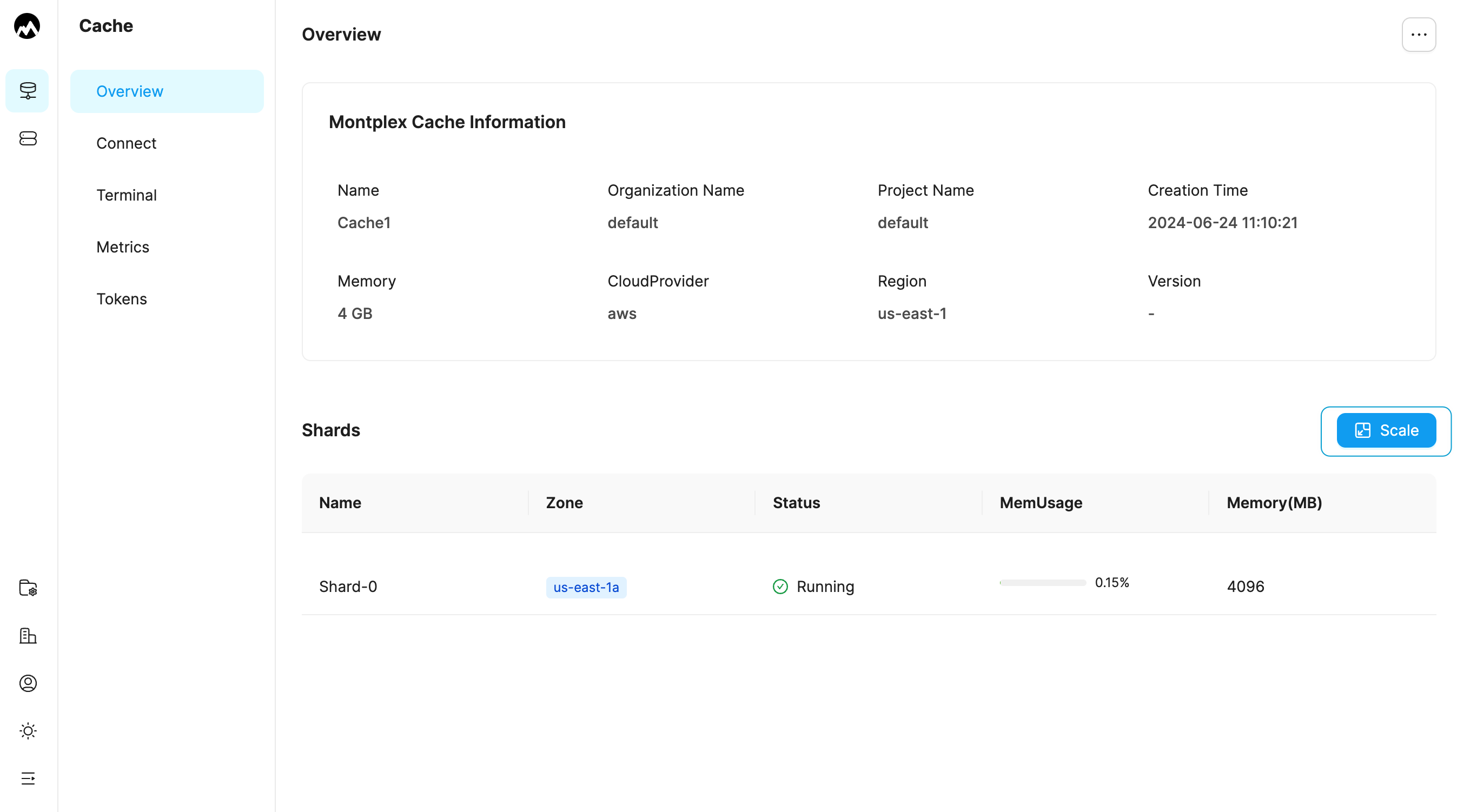Click the Organization Name default value
1457x812 pixels.
[632, 222]
